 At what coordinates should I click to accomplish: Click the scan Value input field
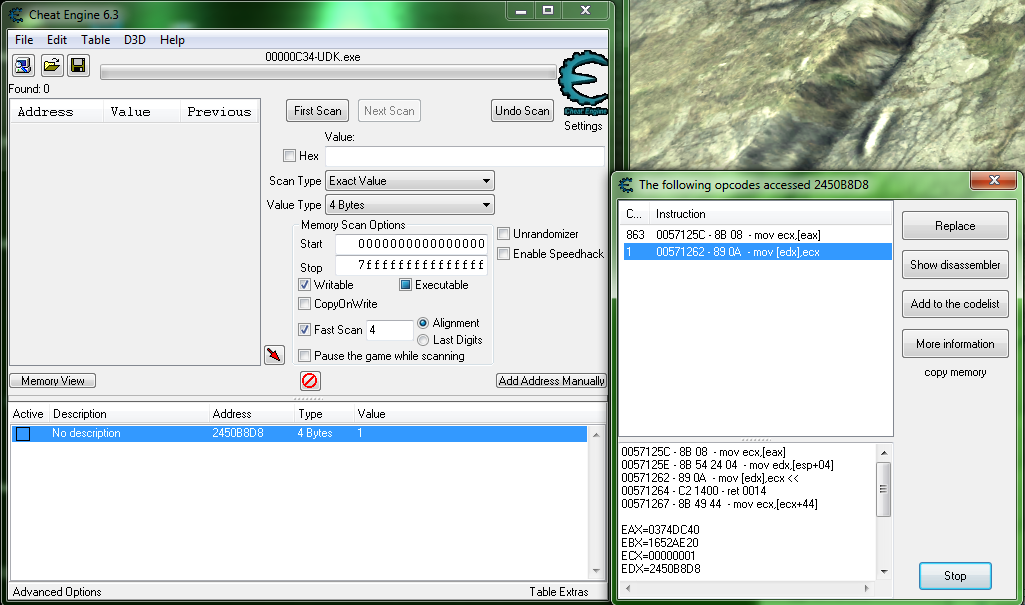point(464,156)
